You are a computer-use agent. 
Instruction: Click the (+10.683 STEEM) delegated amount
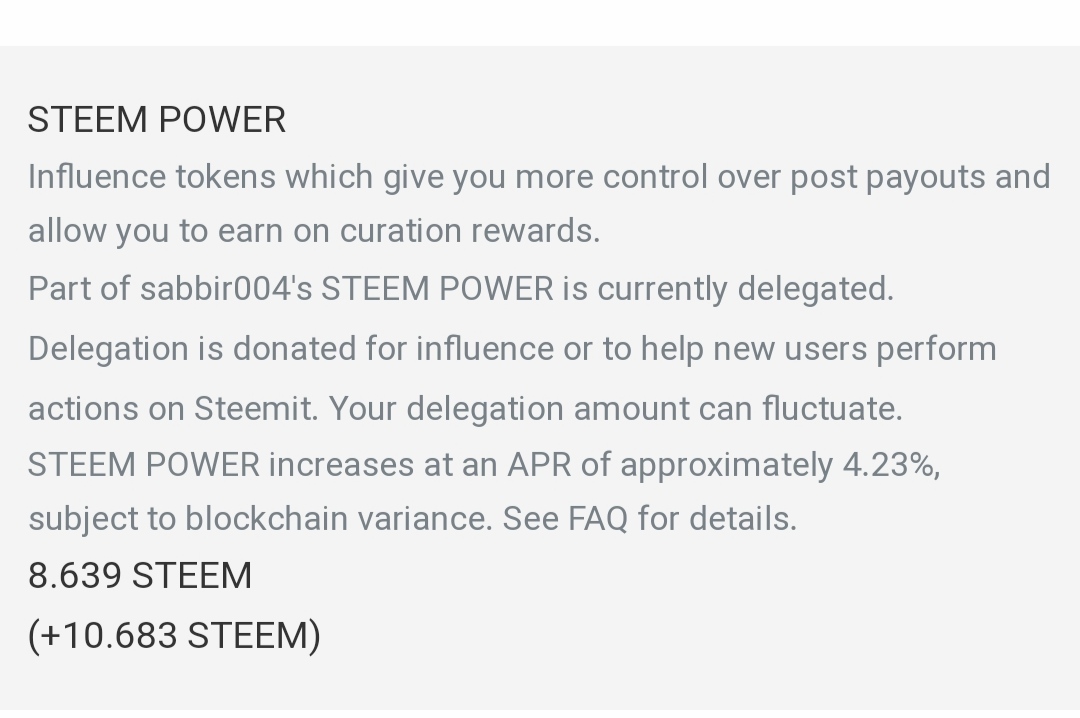click(174, 635)
